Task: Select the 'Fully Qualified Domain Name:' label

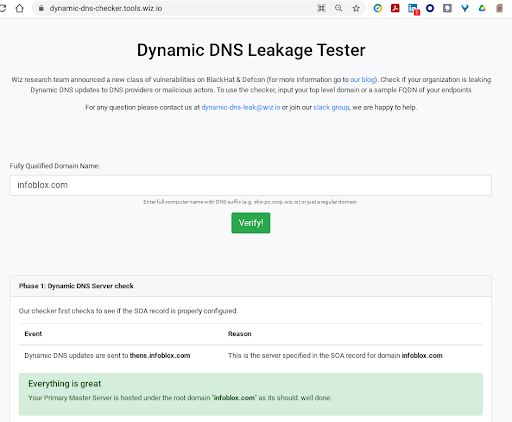Action: coord(55,166)
